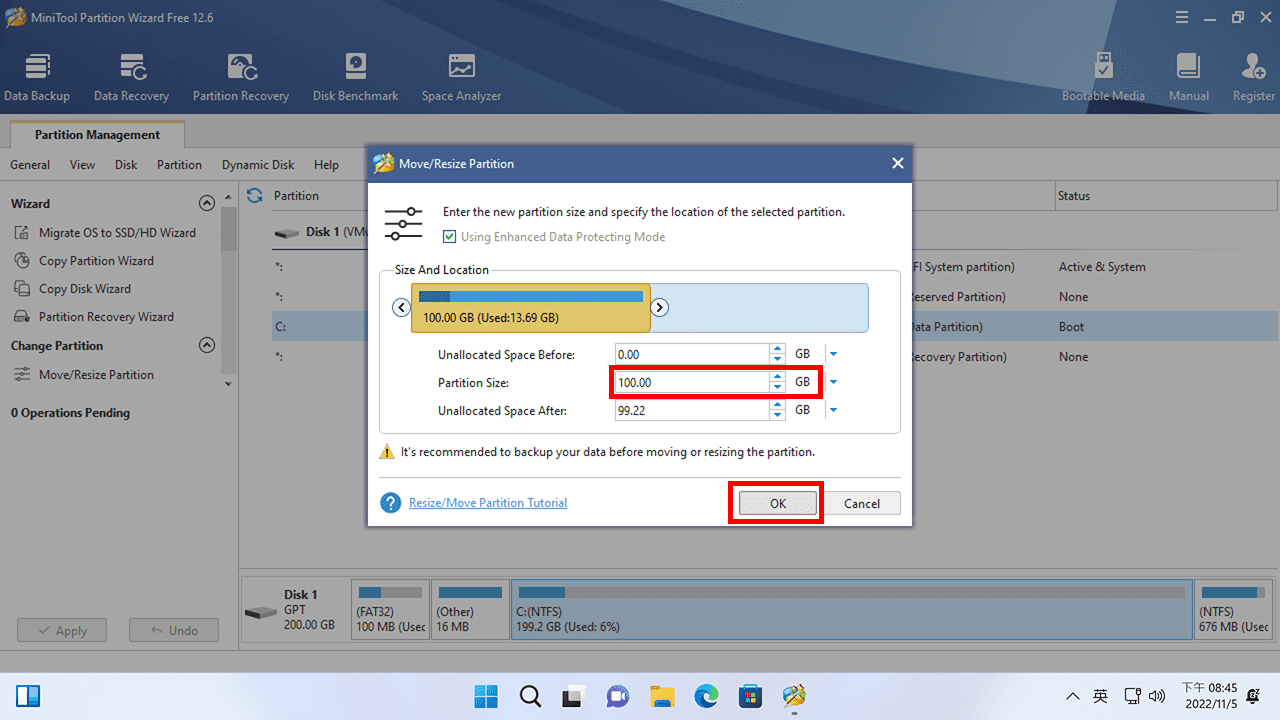Open Disk Benchmark
Screen dimensions: 1280x720
click(355, 75)
